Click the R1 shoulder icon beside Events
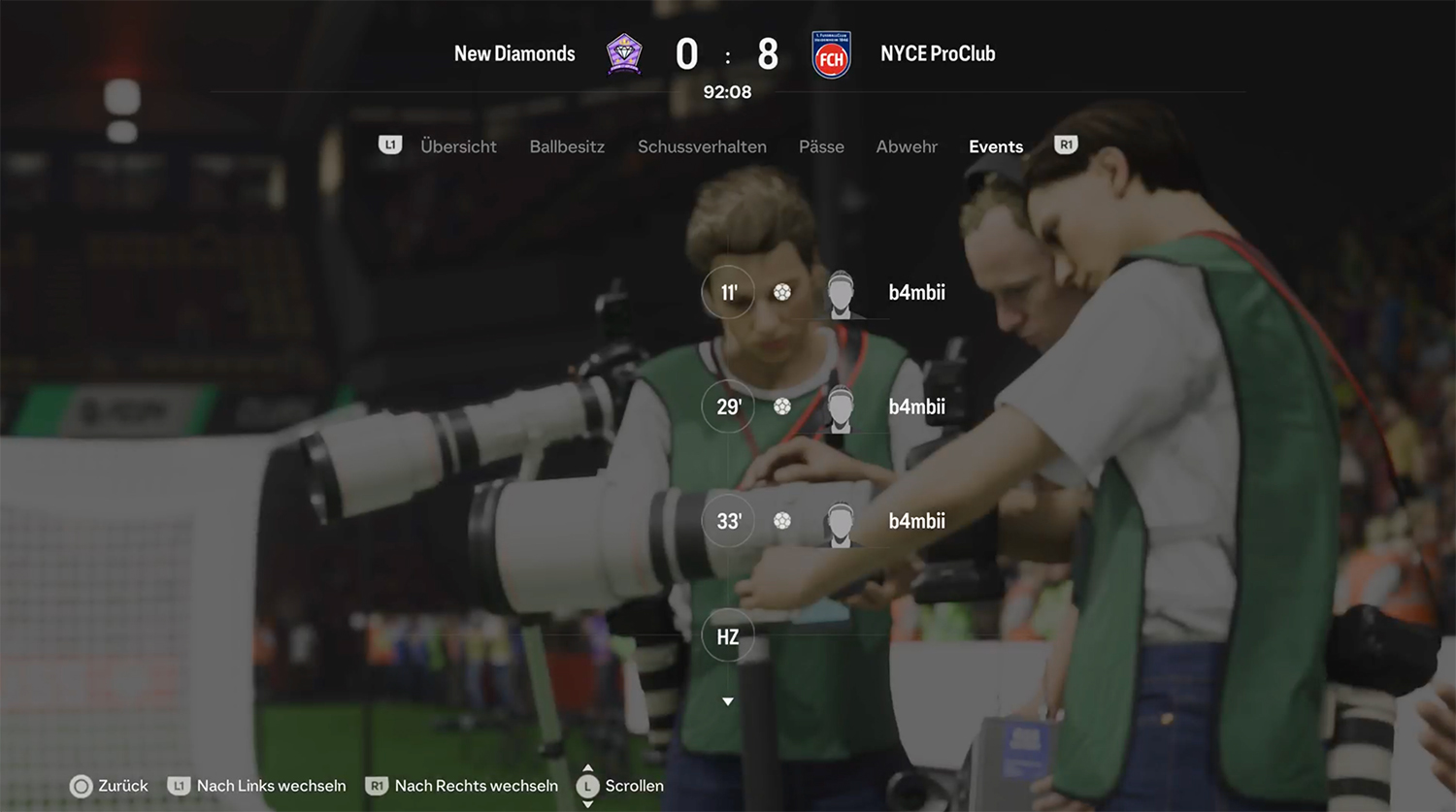The width and height of the screenshot is (1456, 812). 1066,145
